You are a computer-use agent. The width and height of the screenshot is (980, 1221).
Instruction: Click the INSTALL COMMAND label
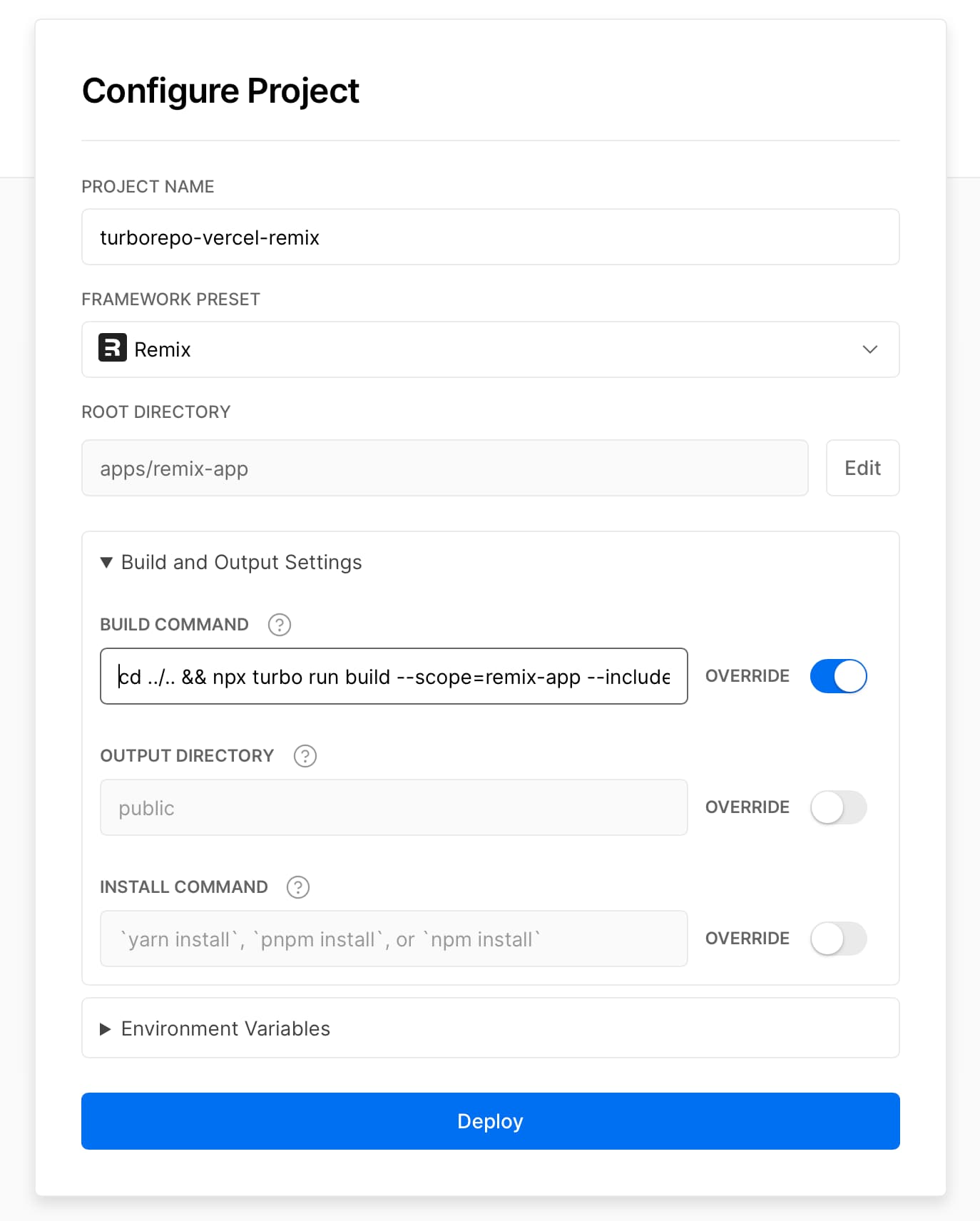184,887
